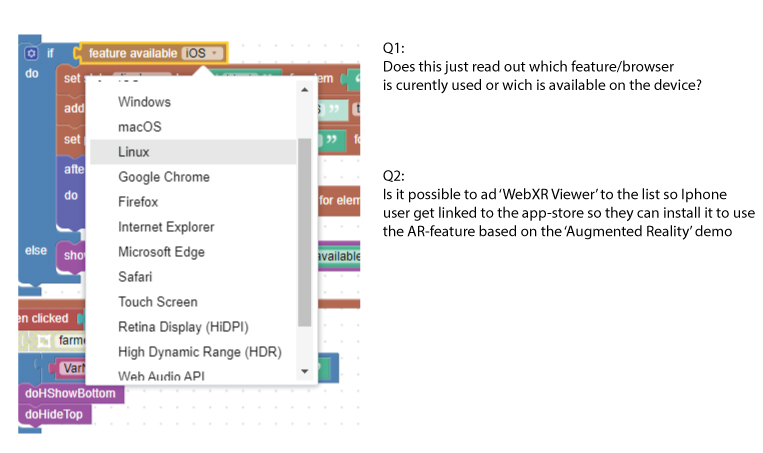Click the 'for elem' block fragment

(339, 200)
